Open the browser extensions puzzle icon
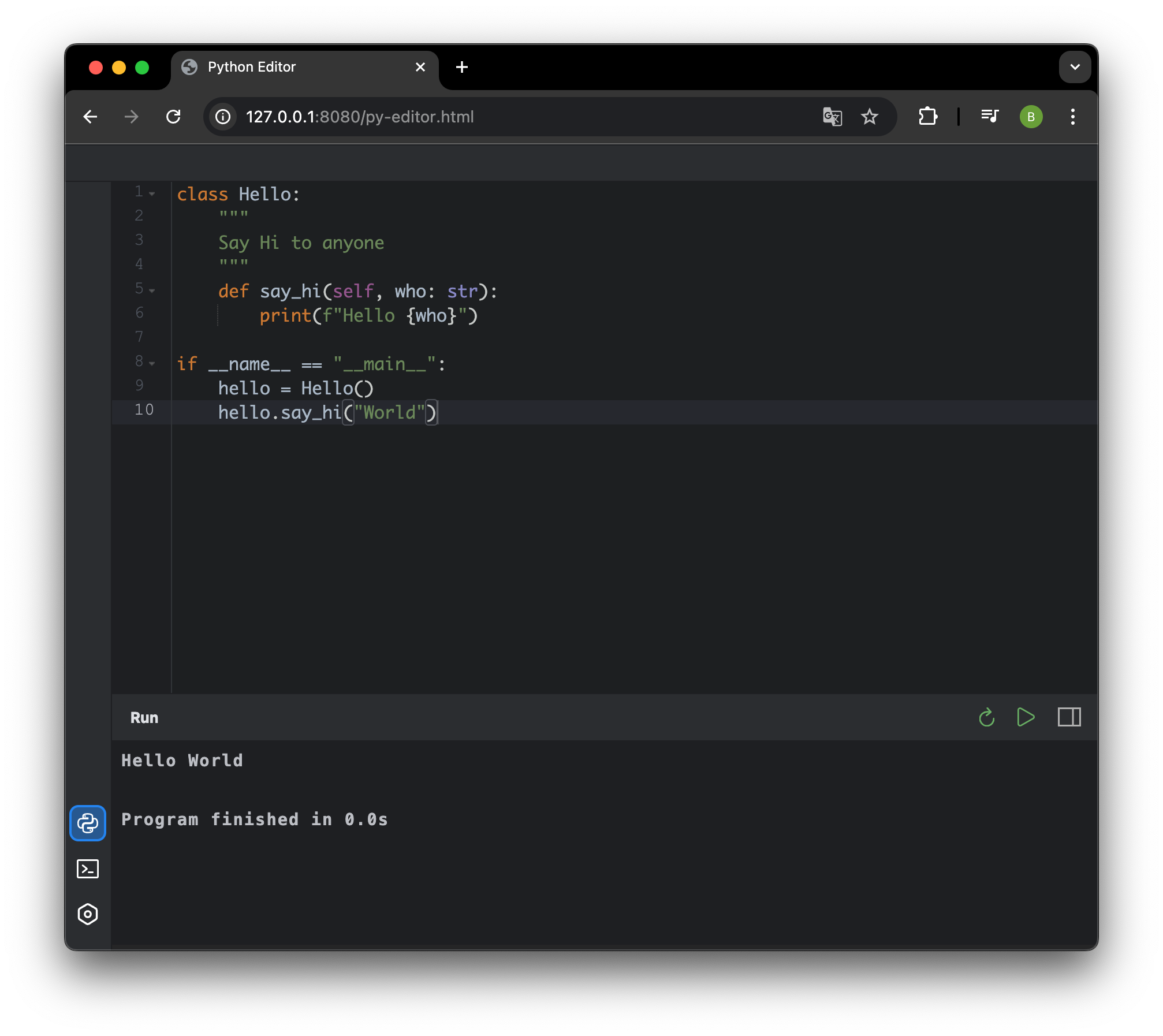1163x1036 pixels. pyautogui.click(x=928, y=117)
